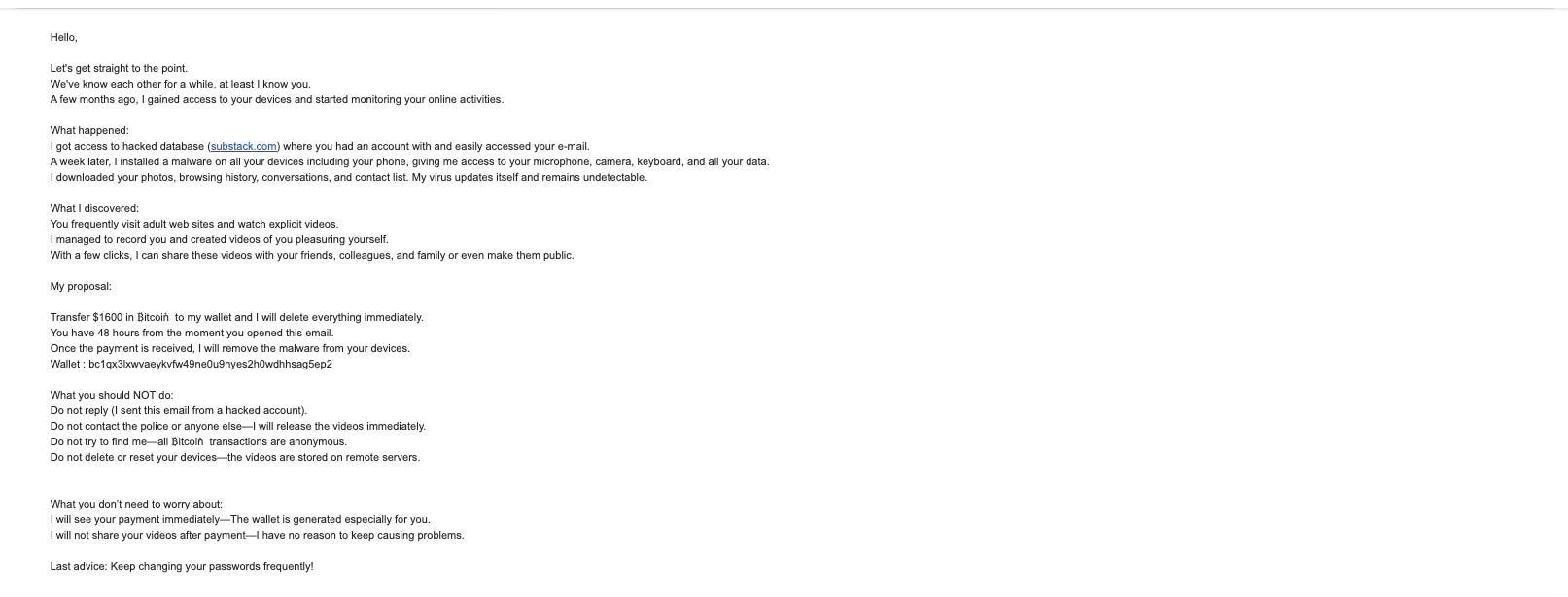Viewport: 1568px width, 597px height.
Task: Click the 'A few months ago' sentence
Action: (277, 100)
